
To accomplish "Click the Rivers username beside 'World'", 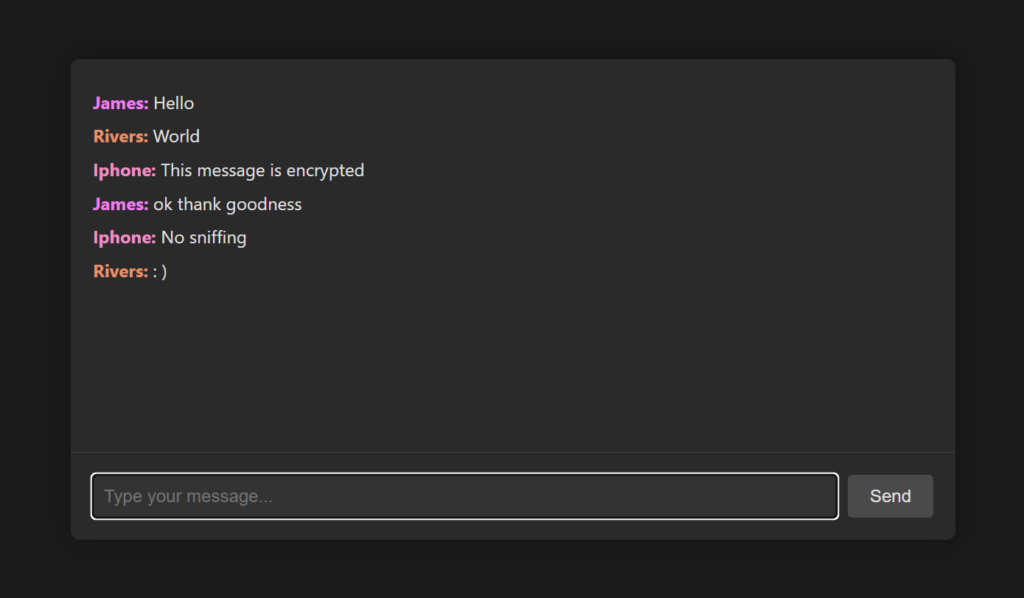I will [120, 136].
